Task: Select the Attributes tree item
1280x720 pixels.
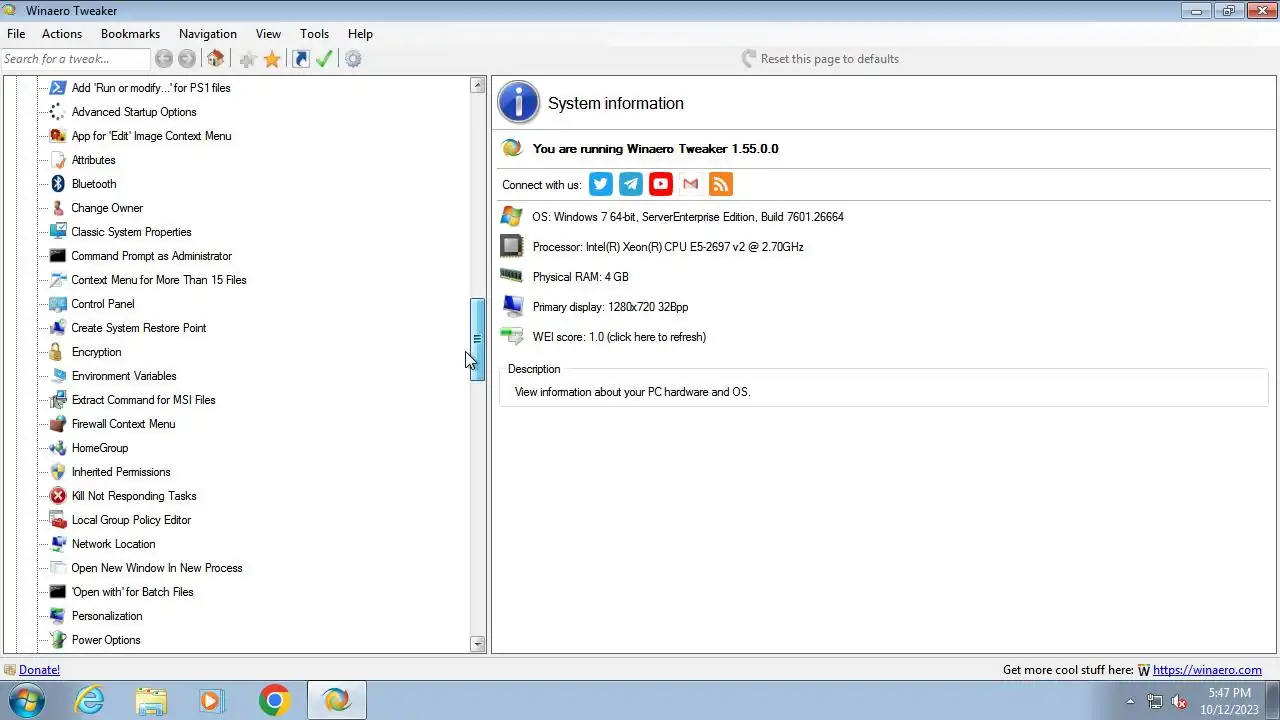Action: 94,160
